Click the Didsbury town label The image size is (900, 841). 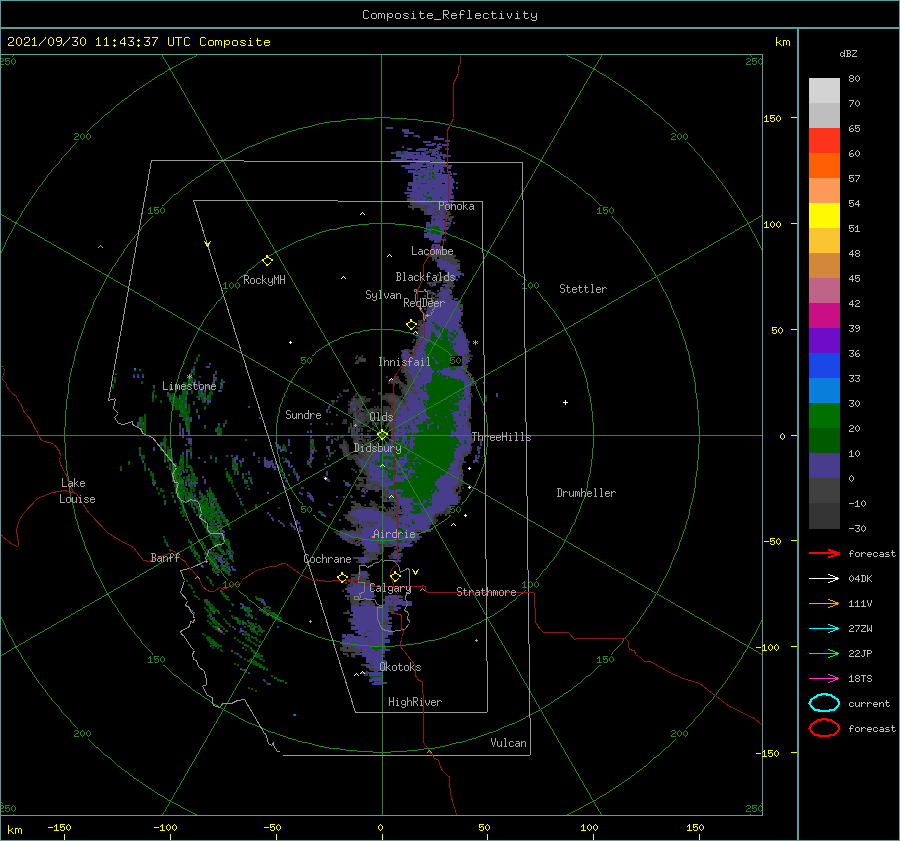pos(377,448)
